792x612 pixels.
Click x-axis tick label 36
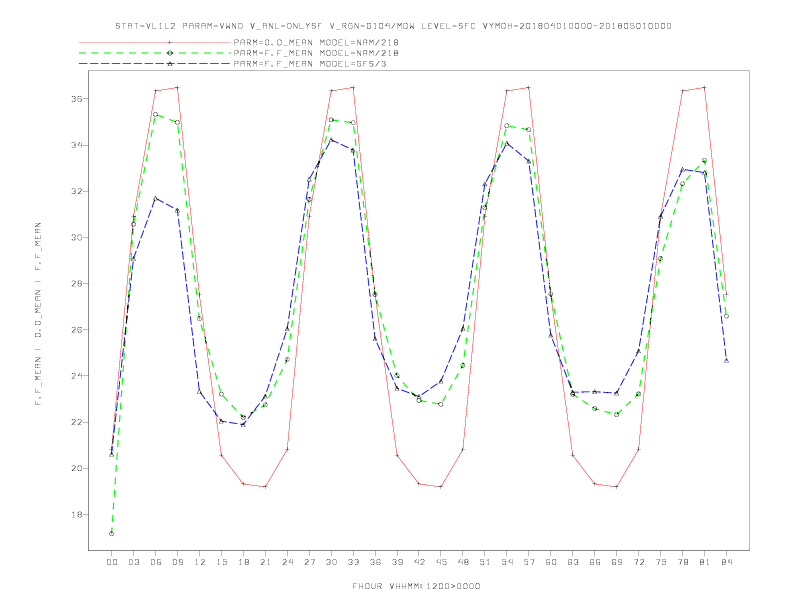click(375, 562)
